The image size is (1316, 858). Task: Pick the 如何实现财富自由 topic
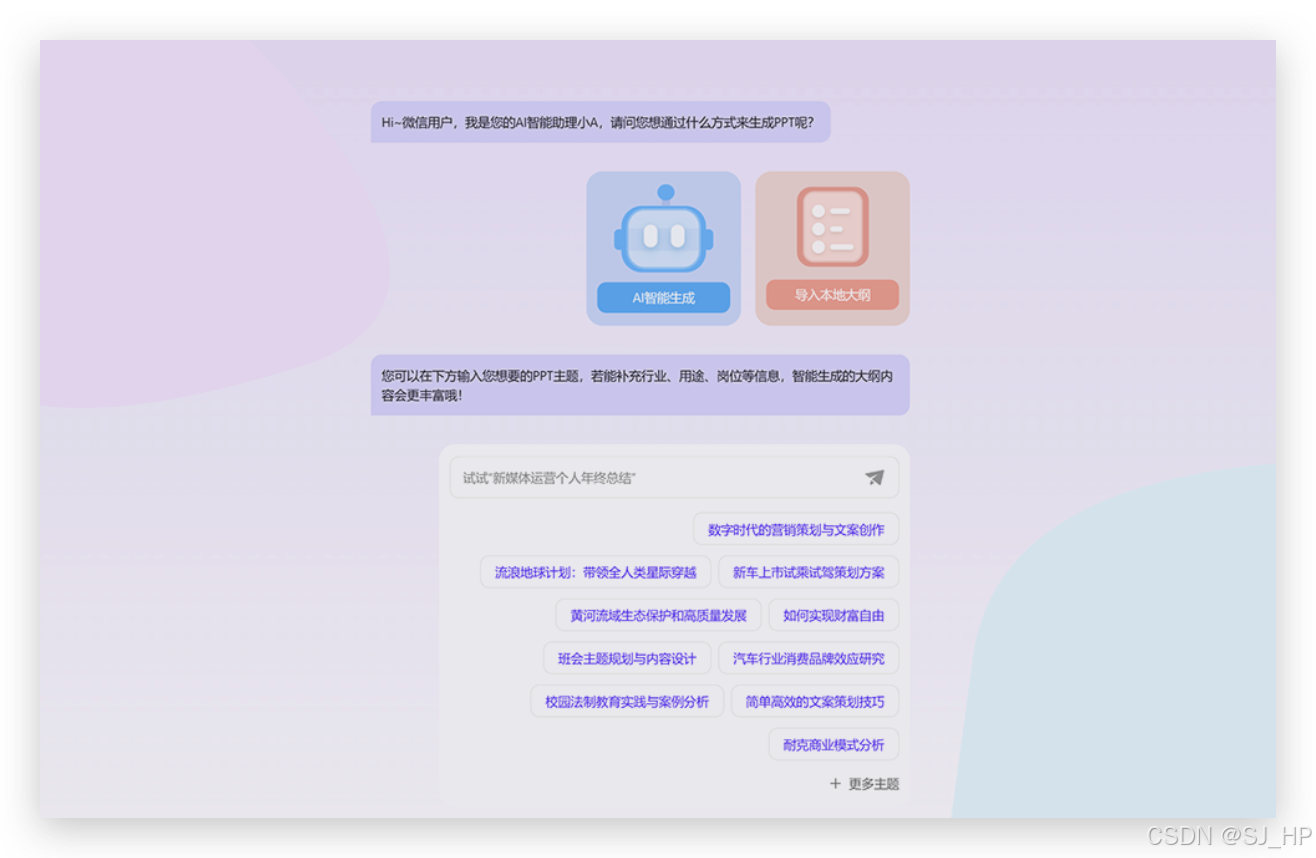pyautogui.click(x=833, y=616)
